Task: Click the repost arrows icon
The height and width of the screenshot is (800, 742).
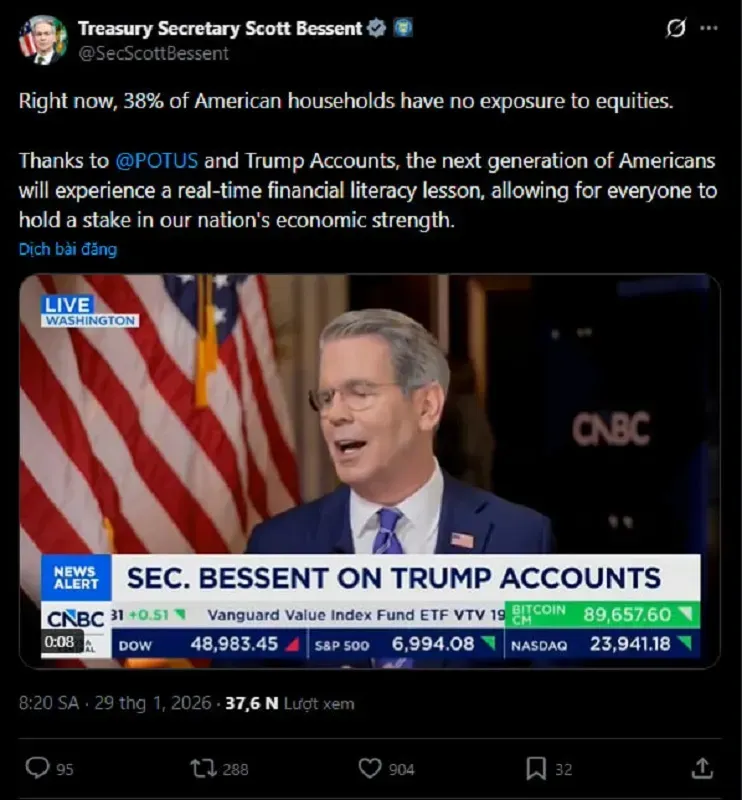Action: [203, 768]
